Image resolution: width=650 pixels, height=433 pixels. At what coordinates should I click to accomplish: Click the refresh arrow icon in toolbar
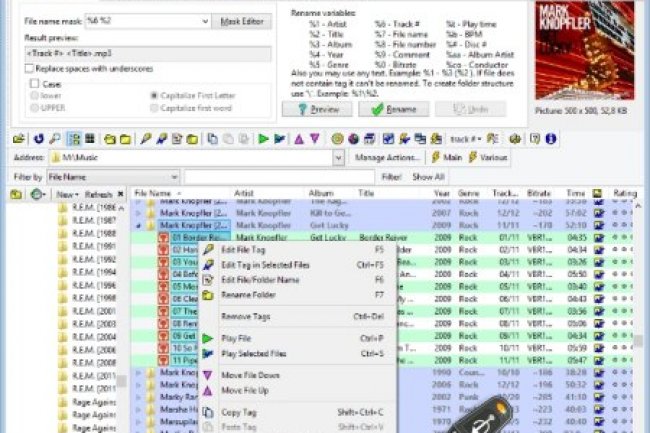pos(38,139)
